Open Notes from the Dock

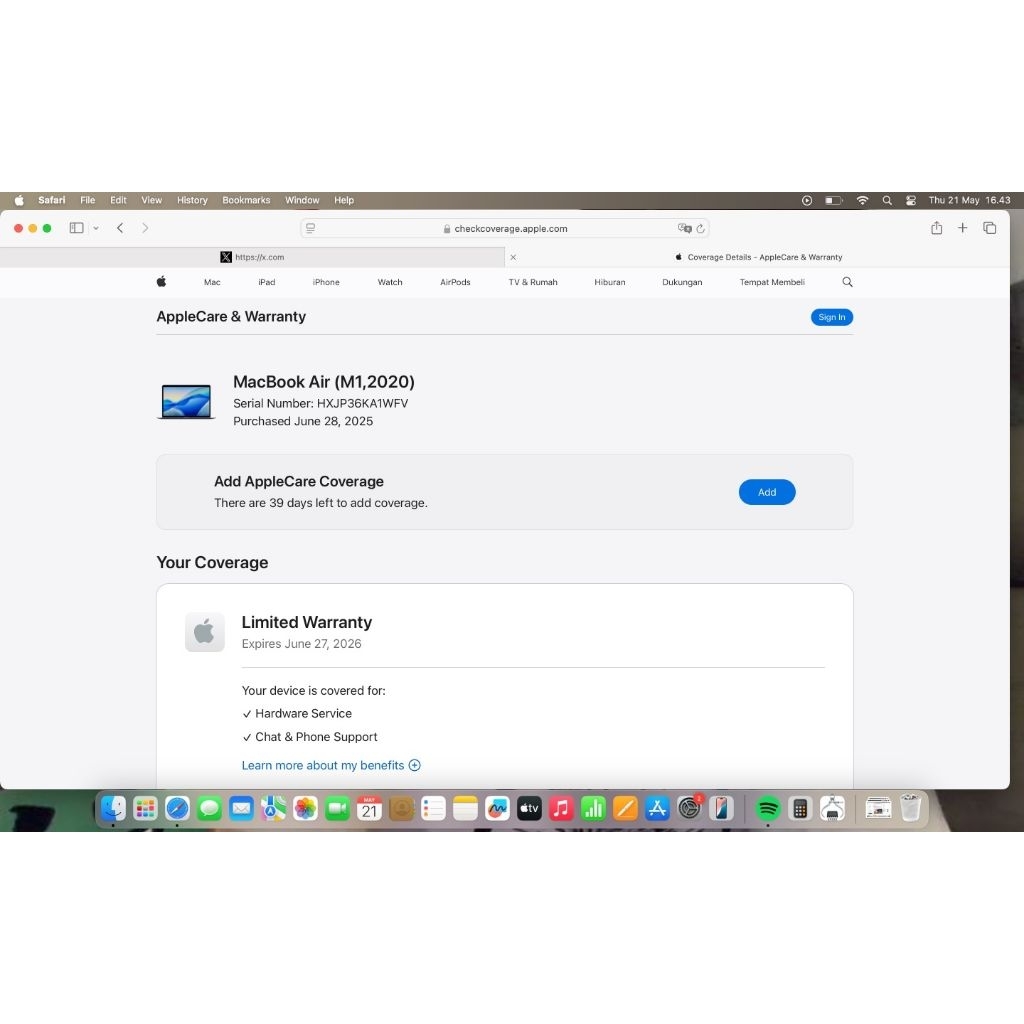(466, 808)
